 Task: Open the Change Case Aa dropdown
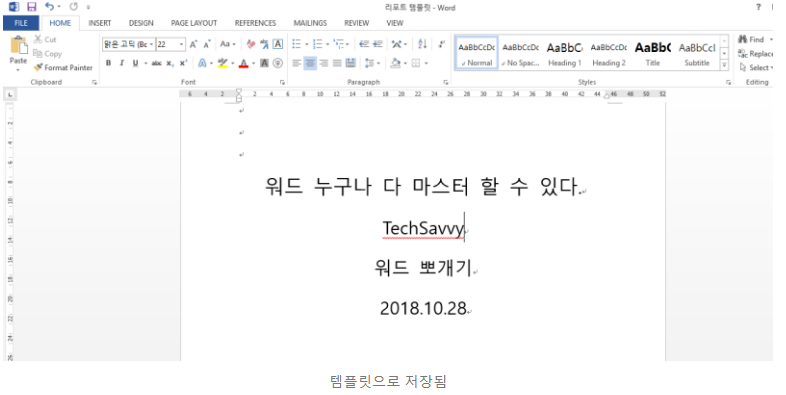click(x=228, y=44)
